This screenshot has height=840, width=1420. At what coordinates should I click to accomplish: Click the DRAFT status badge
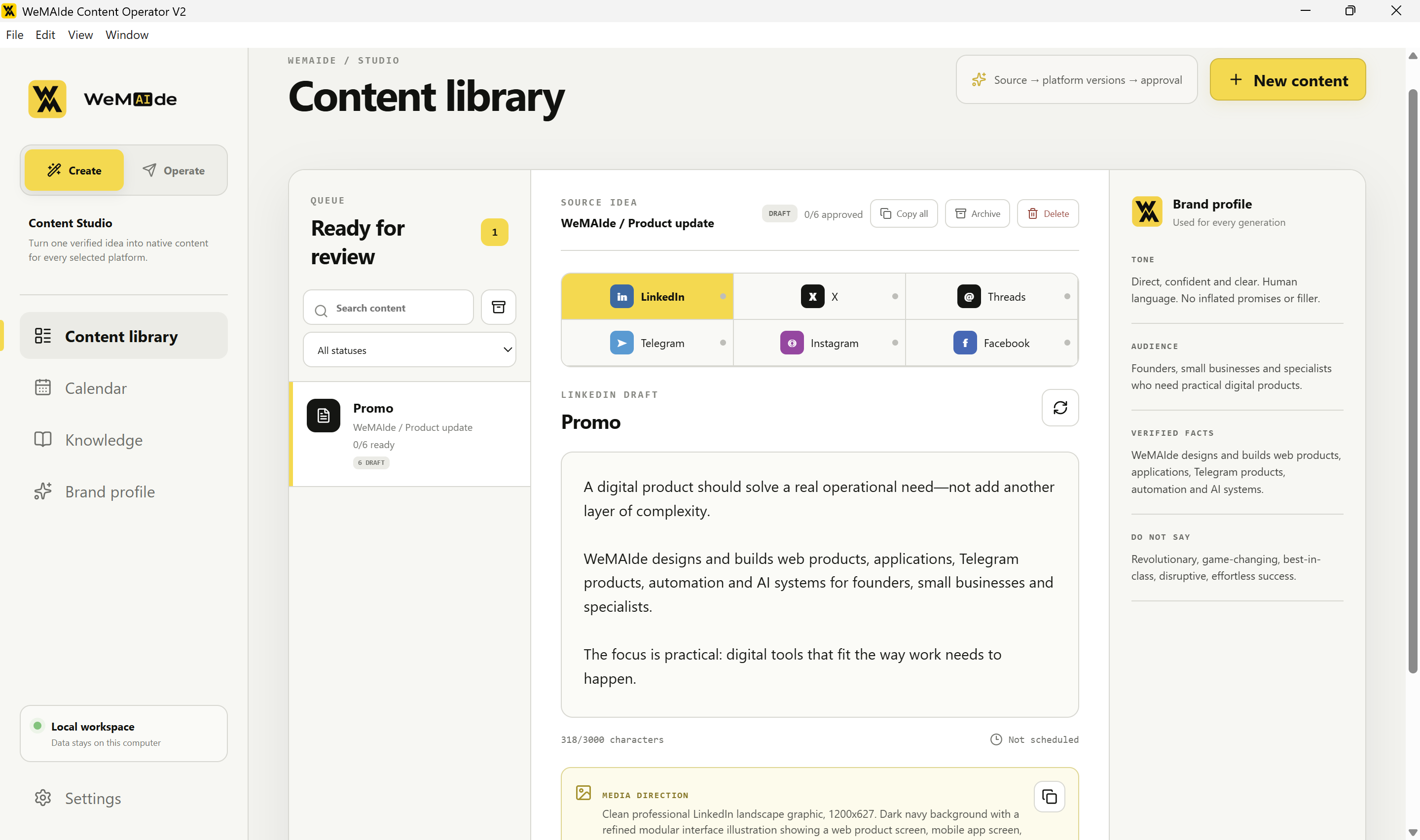pos(779,213)
